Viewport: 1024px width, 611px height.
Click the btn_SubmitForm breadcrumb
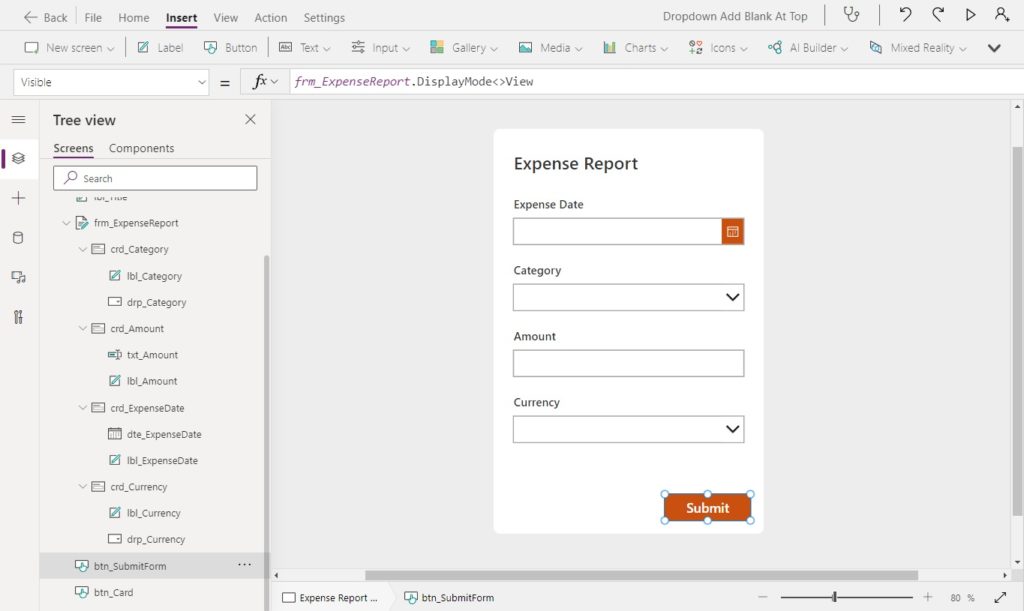tap(449, 597)
